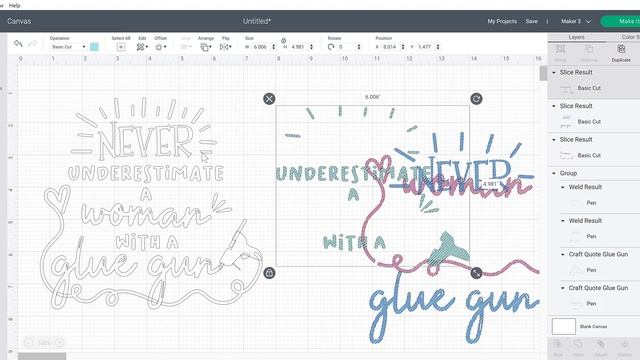Click My Projects link
This screenshot has width=640, height=360.
pos(502,21)
